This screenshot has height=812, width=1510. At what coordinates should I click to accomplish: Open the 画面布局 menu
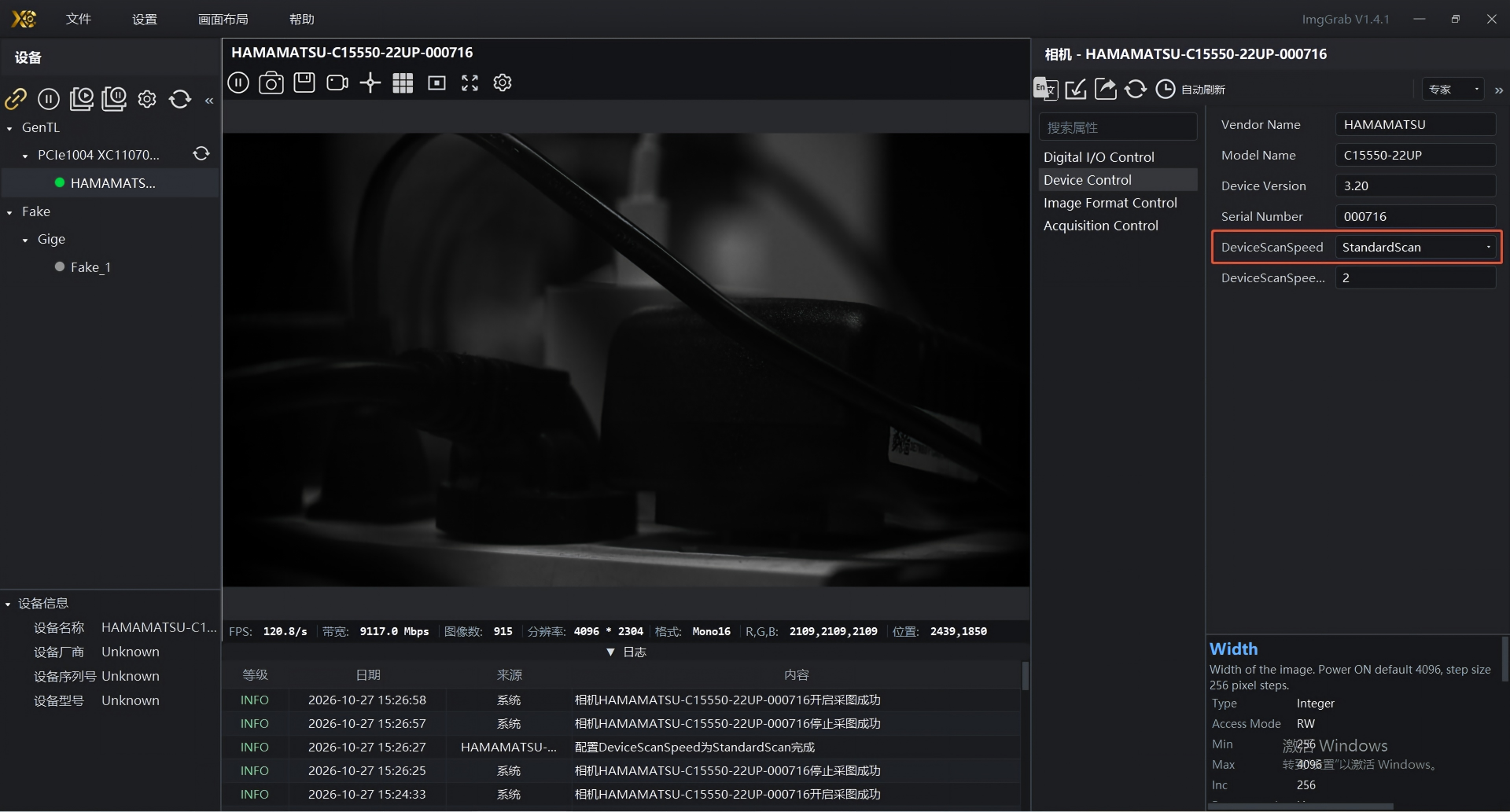click(223, 19)
